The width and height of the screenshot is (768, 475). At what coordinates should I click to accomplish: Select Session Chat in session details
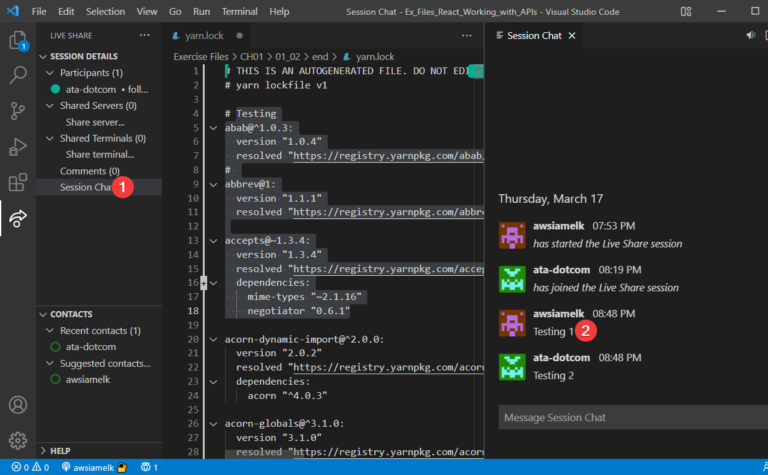click(x=85, y=187)
